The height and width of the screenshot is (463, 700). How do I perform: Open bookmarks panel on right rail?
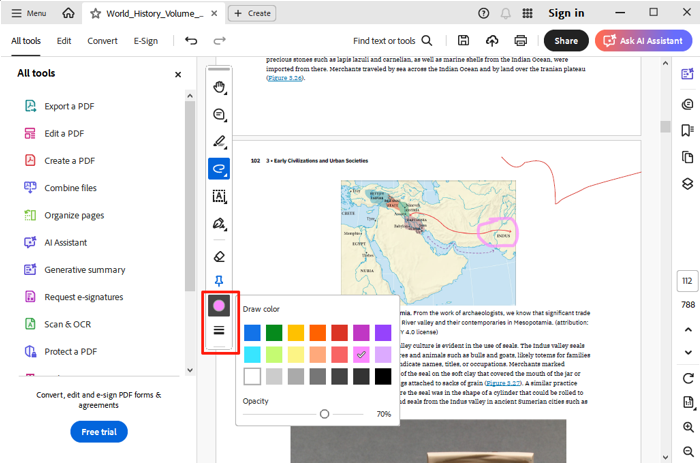tap(688, 130)
